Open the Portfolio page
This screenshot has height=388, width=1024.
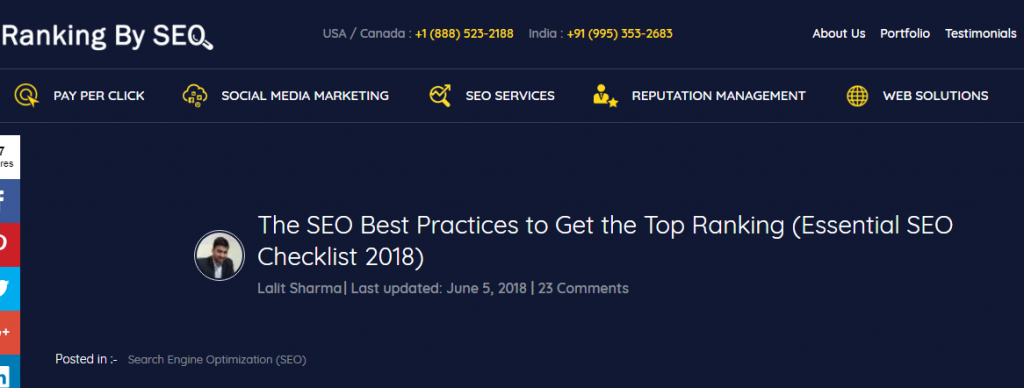(904, 33)
